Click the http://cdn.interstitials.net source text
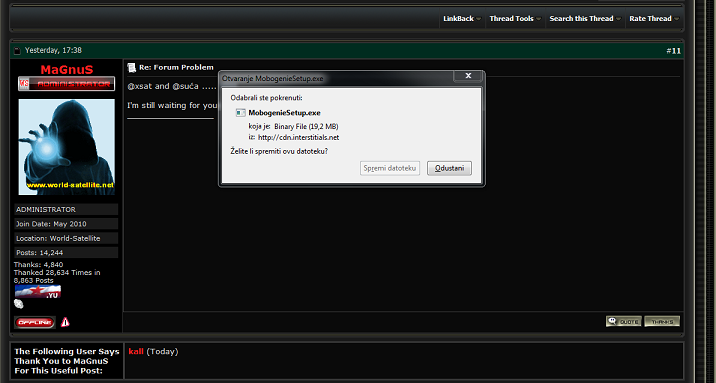 [x=299, y=137]
